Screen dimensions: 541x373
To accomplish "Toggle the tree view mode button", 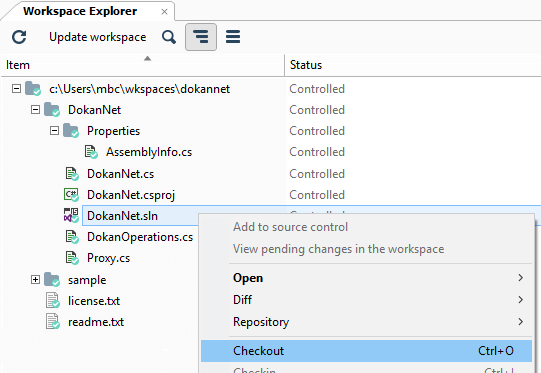I will click(x=201, y=37).
